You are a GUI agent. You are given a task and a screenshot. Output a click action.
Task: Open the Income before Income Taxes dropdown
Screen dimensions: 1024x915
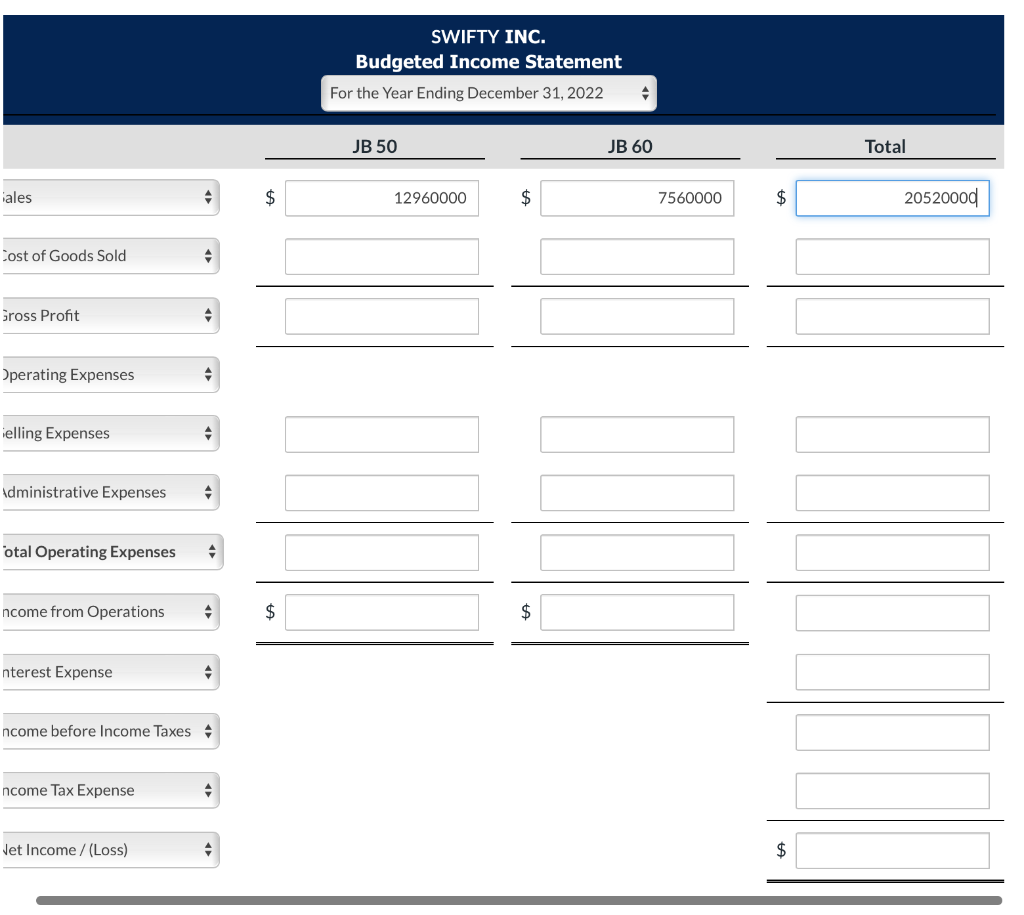tap(110, 731)
